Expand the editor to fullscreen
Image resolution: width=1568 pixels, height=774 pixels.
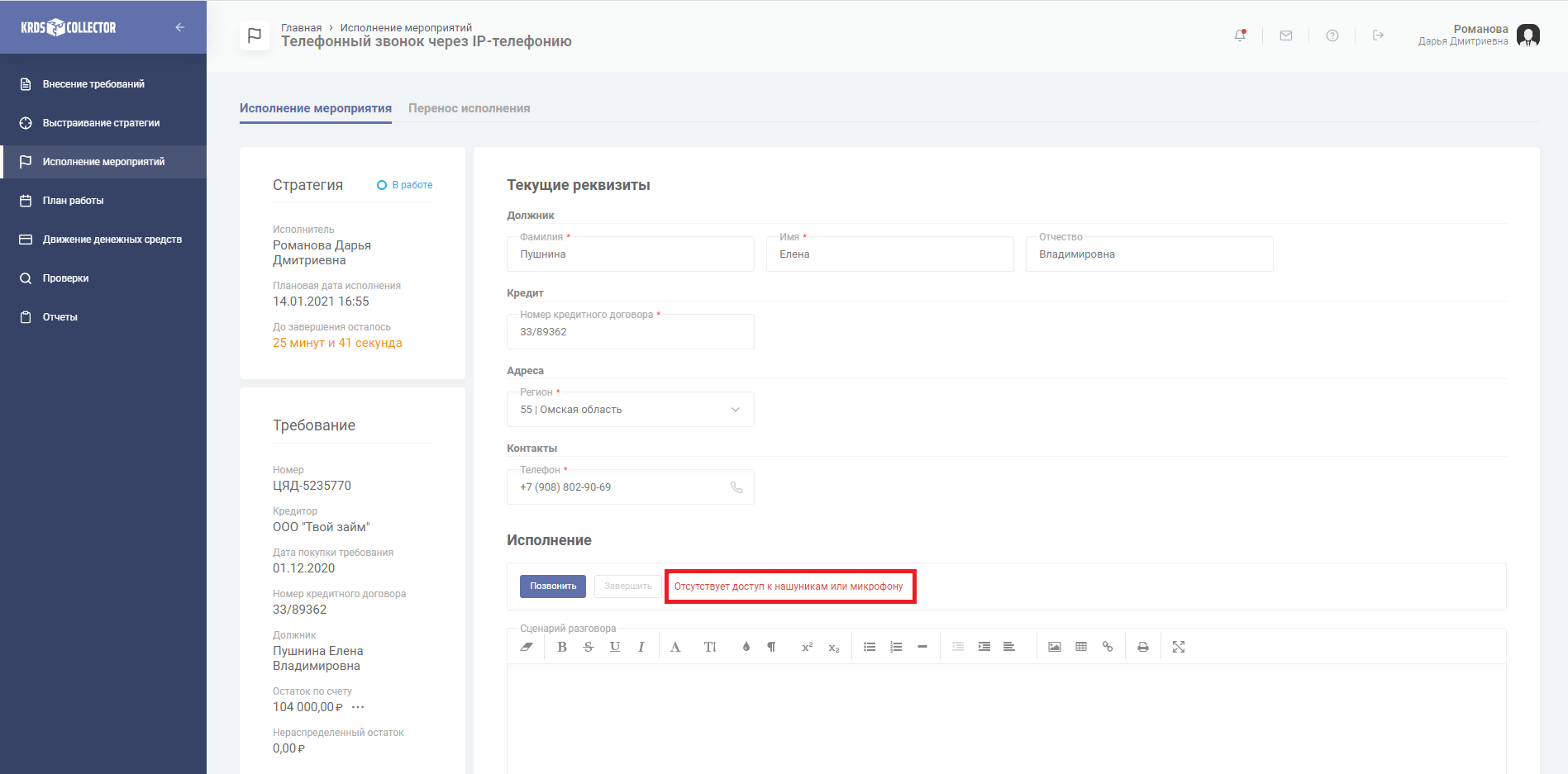pyautogui.click(x=1179, y=647)
